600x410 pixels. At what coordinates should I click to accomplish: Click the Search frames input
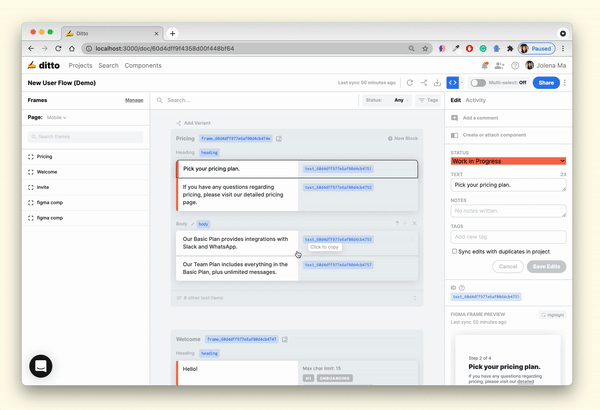tap(85, 137)
